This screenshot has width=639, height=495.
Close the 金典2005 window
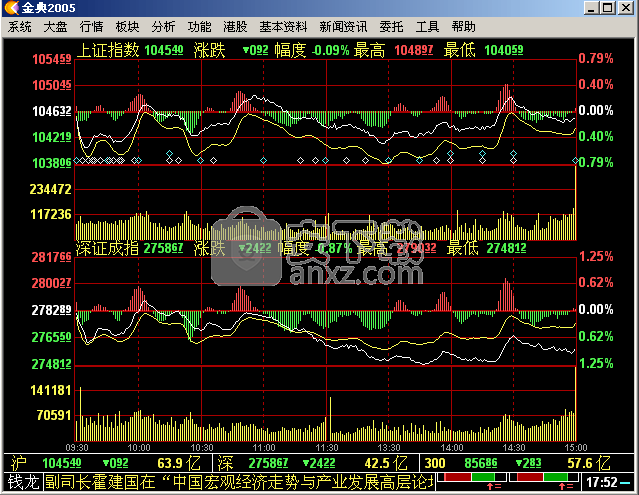coord(626,8)
